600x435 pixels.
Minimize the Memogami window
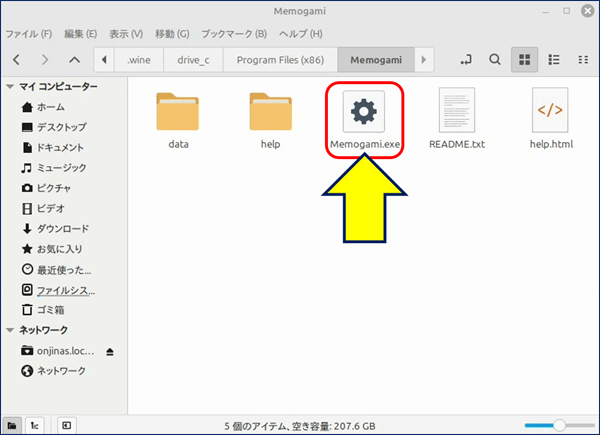point(546,12)
